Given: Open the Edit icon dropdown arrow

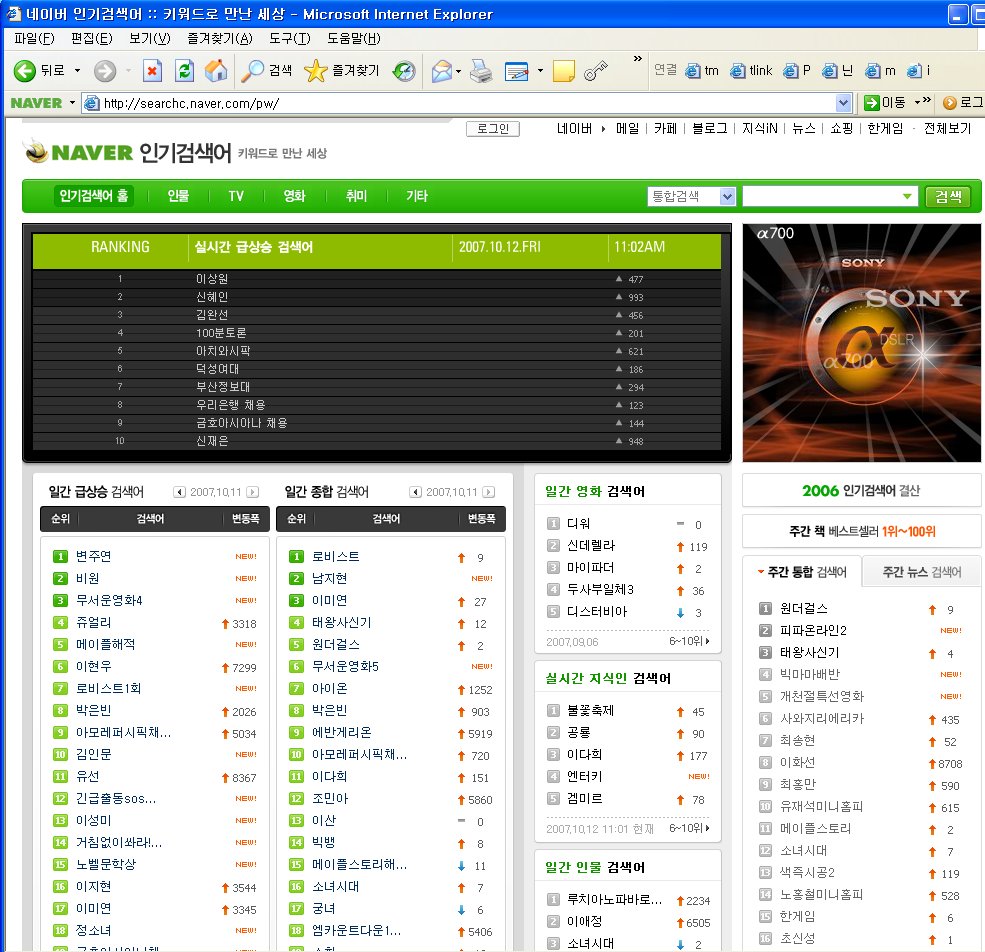Looking at the screenshot, I should tap(540, 71).
